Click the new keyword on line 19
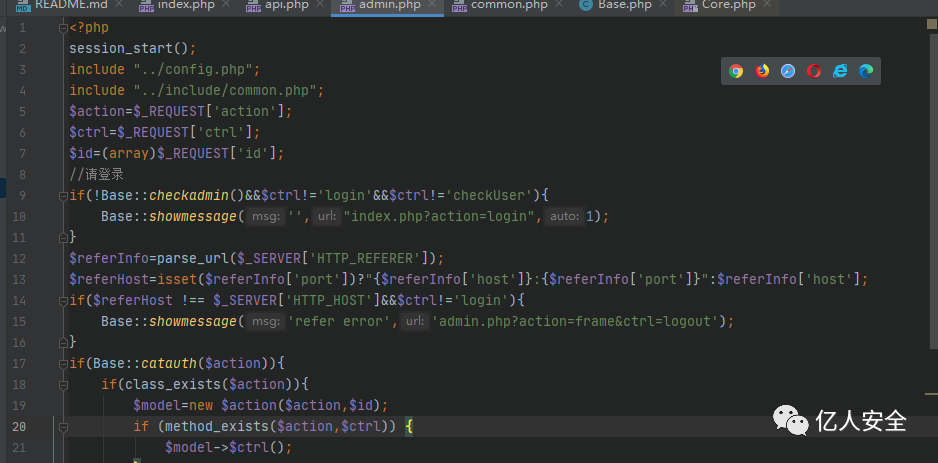Viewport: 938px width, 463px height. coord(201,406)
